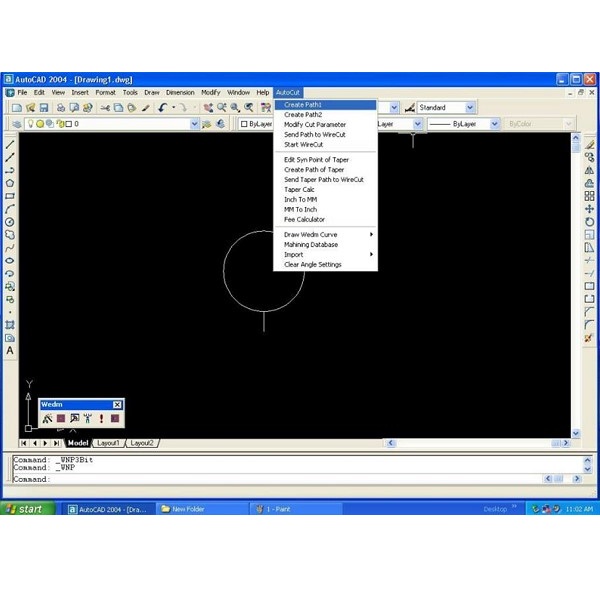Click the Command line input field
The height and width of the screenshot is (600, 600).
[x=276, y=479]
